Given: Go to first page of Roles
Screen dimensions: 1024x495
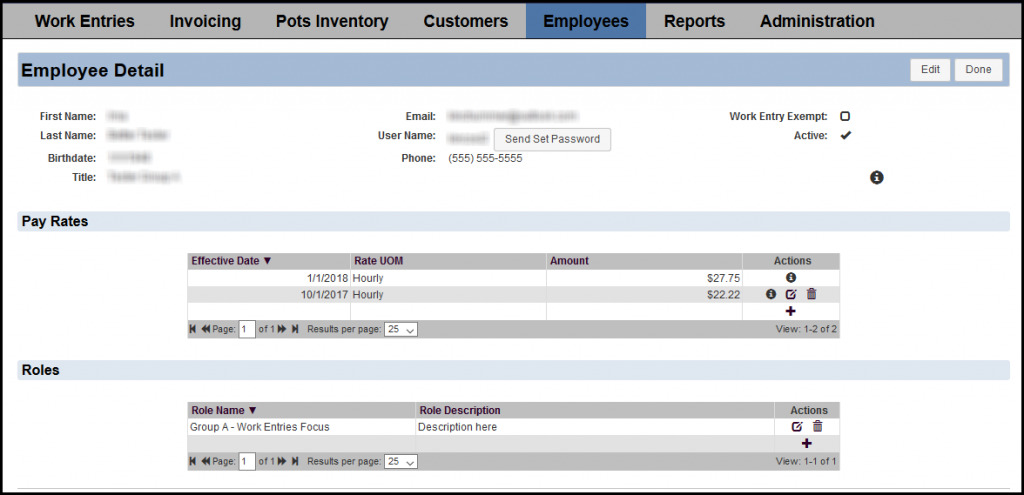Looking at the screenshot, I should click(193, 461).
